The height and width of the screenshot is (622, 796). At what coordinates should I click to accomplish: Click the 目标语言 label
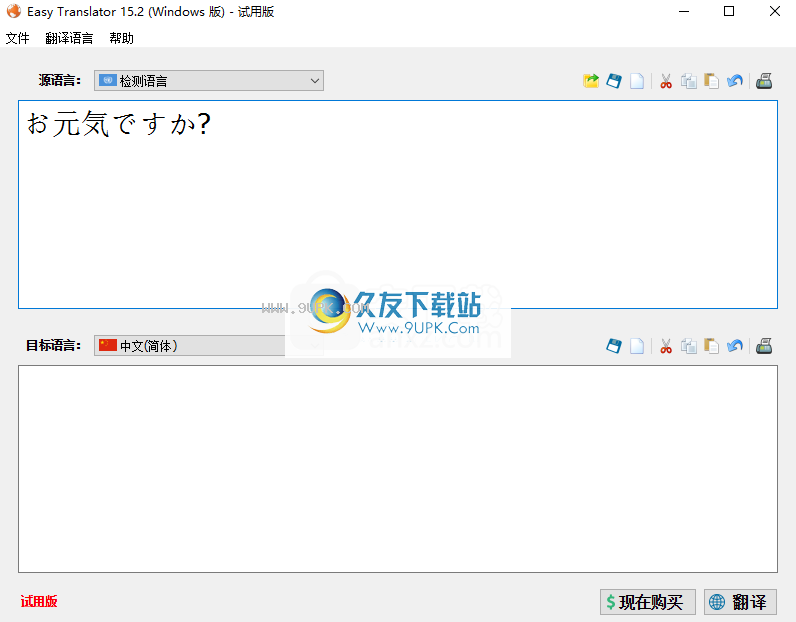pos(53,346)
